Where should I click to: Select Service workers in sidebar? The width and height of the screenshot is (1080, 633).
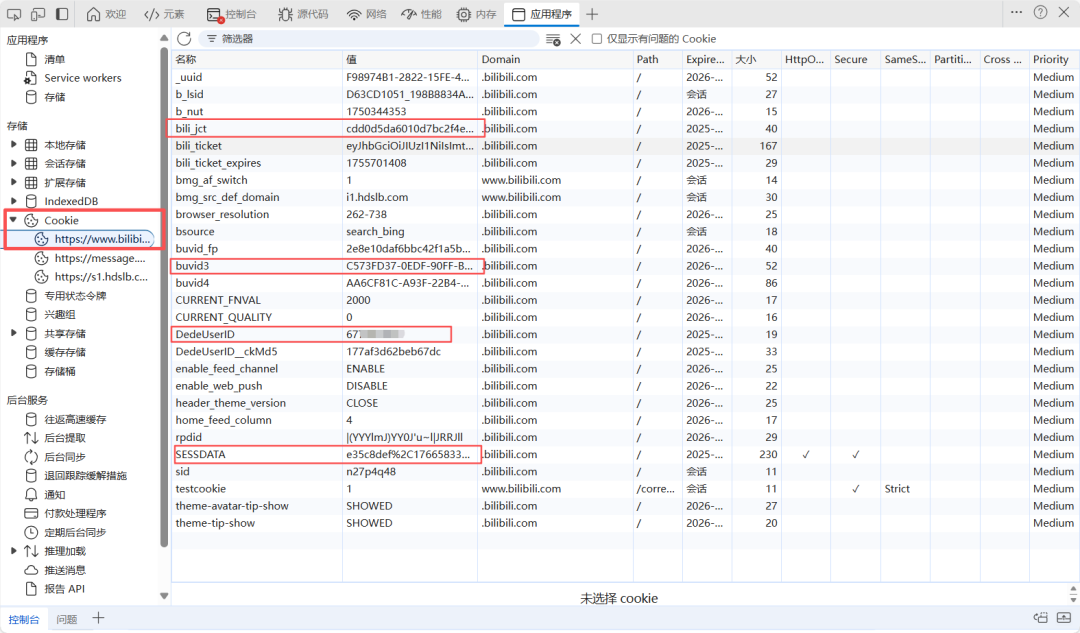point(83,78)
